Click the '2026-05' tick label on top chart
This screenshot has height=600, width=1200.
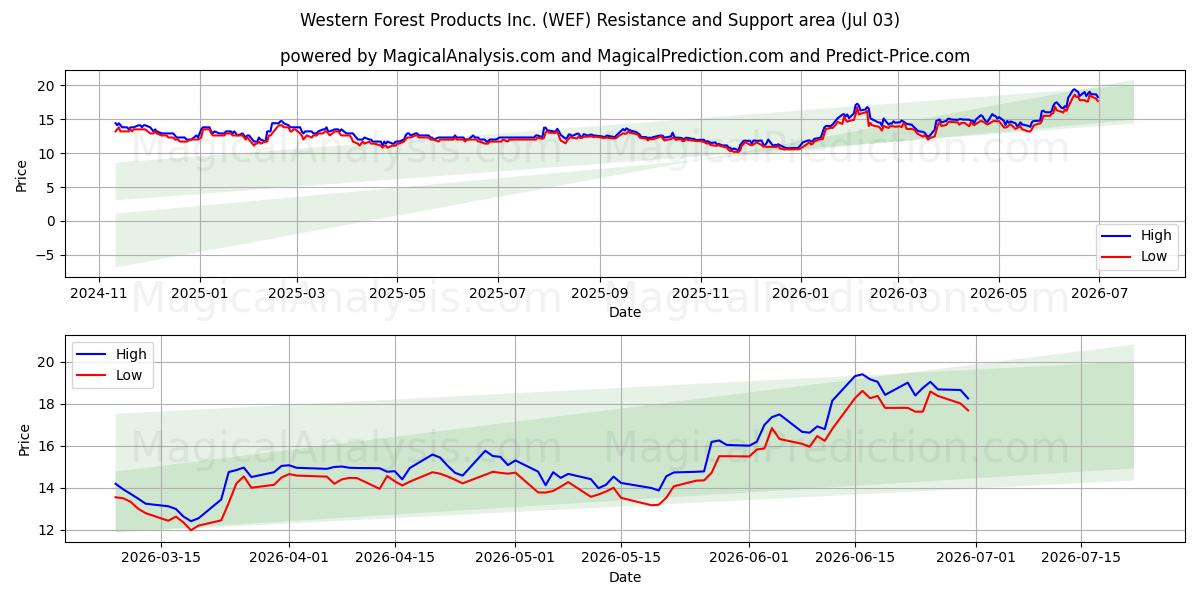(x=998, y=294)
